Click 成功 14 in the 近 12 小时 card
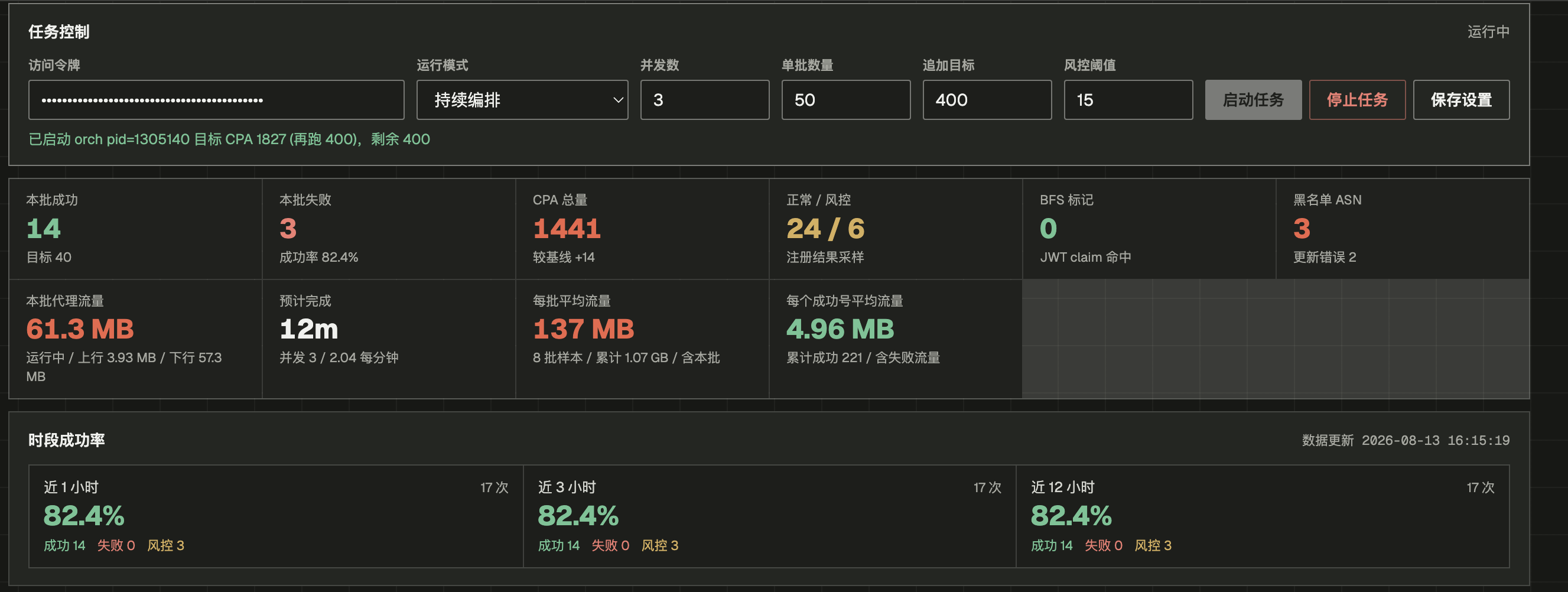 tap(1052, 545)
